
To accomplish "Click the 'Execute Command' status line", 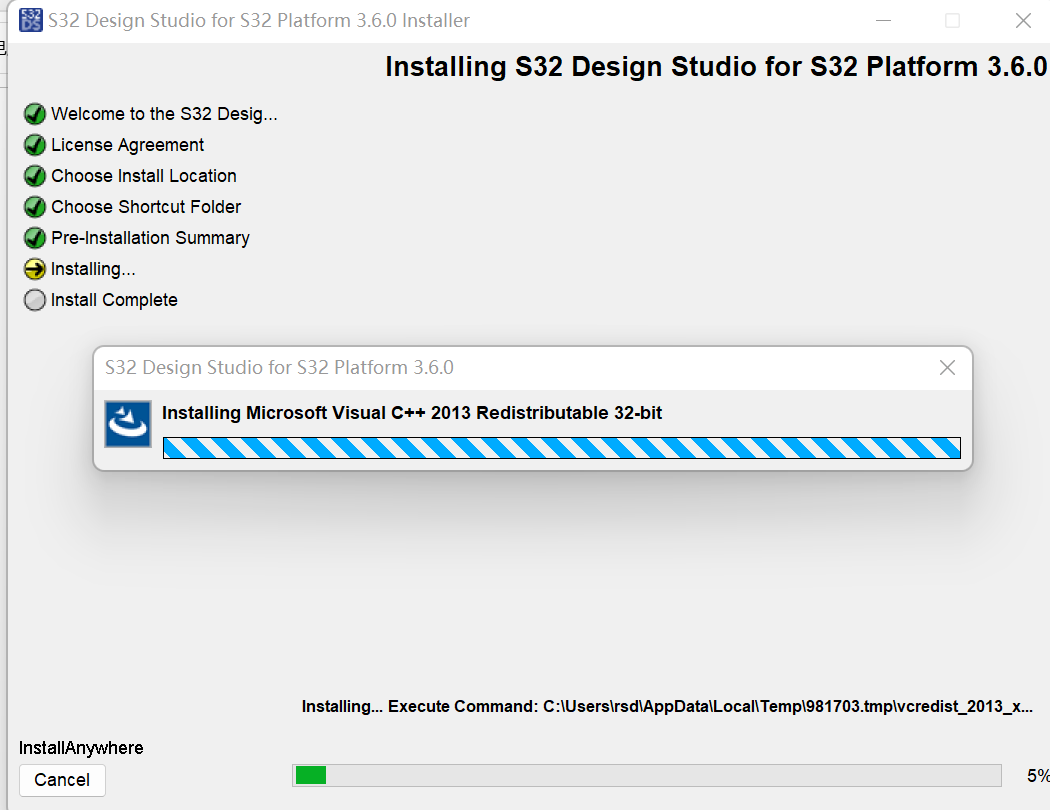I will coord(667,706).
